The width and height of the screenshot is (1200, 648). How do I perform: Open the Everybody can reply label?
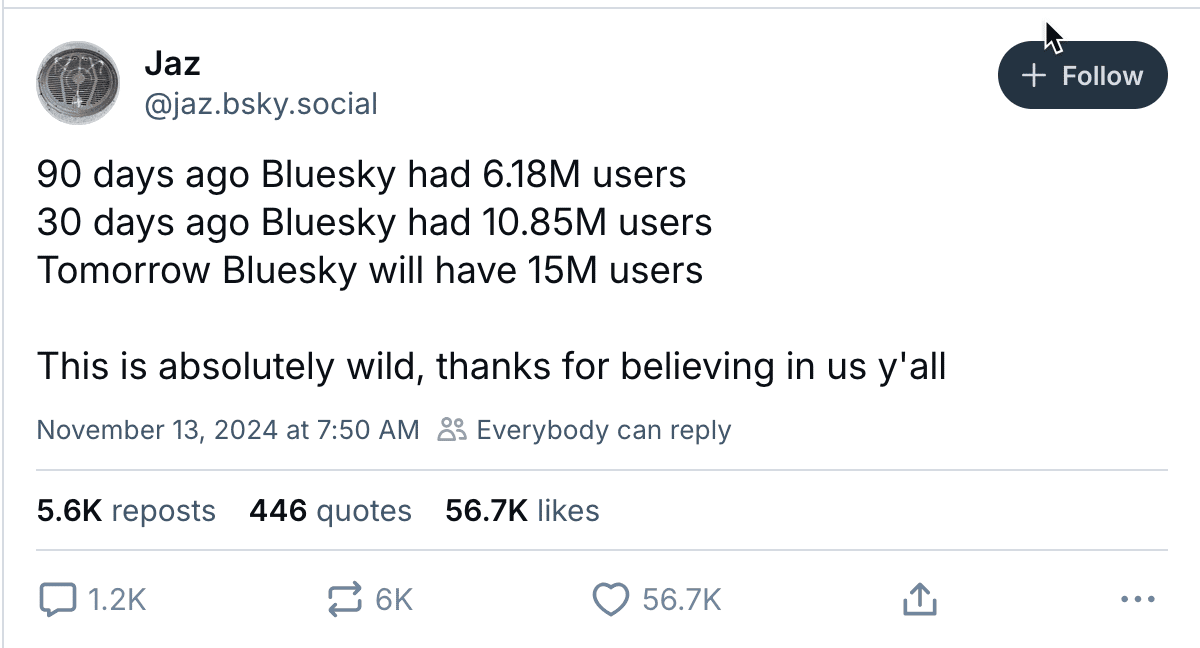tap(604, 431)
